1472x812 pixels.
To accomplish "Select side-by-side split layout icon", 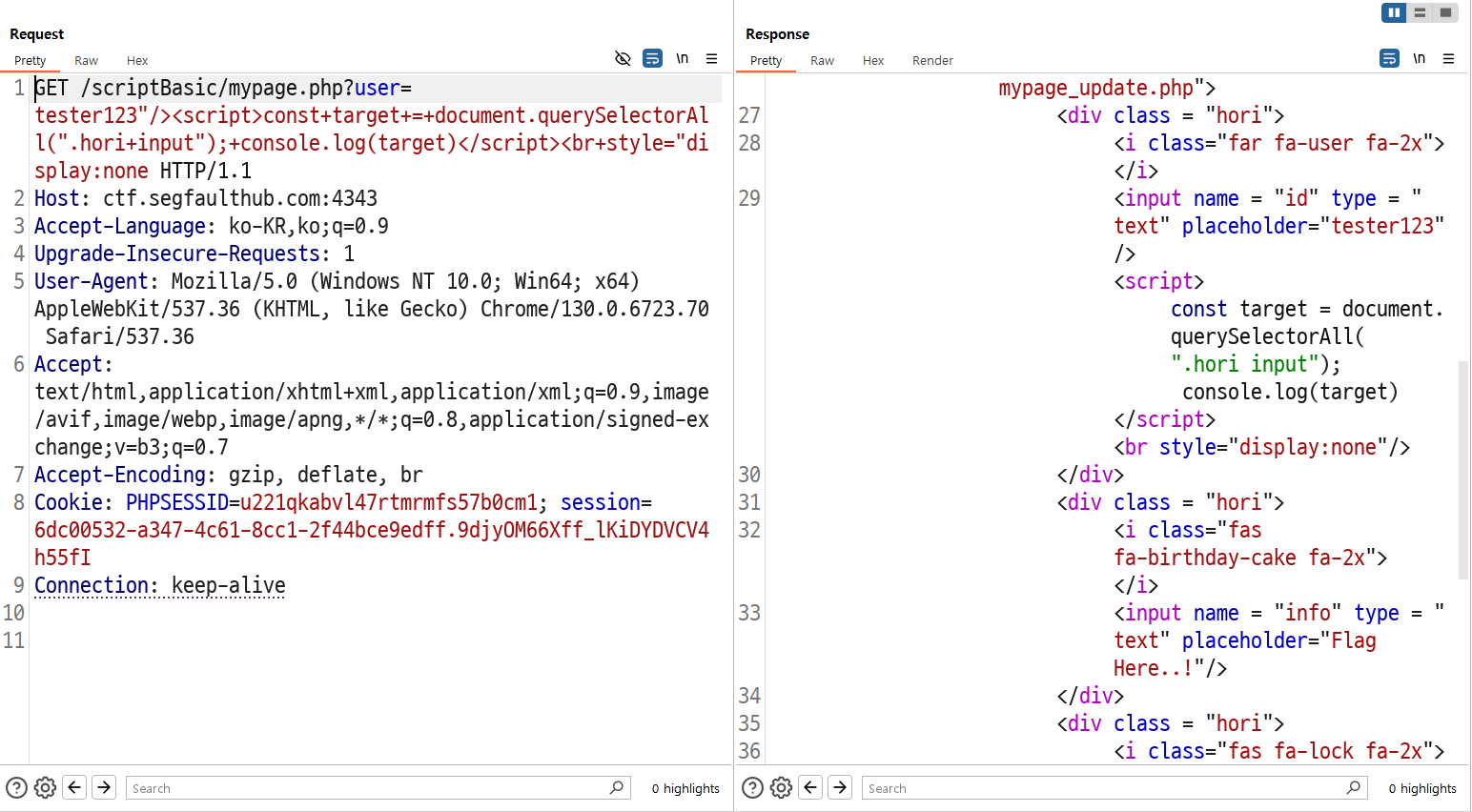I will click(x=1394, y=12).
